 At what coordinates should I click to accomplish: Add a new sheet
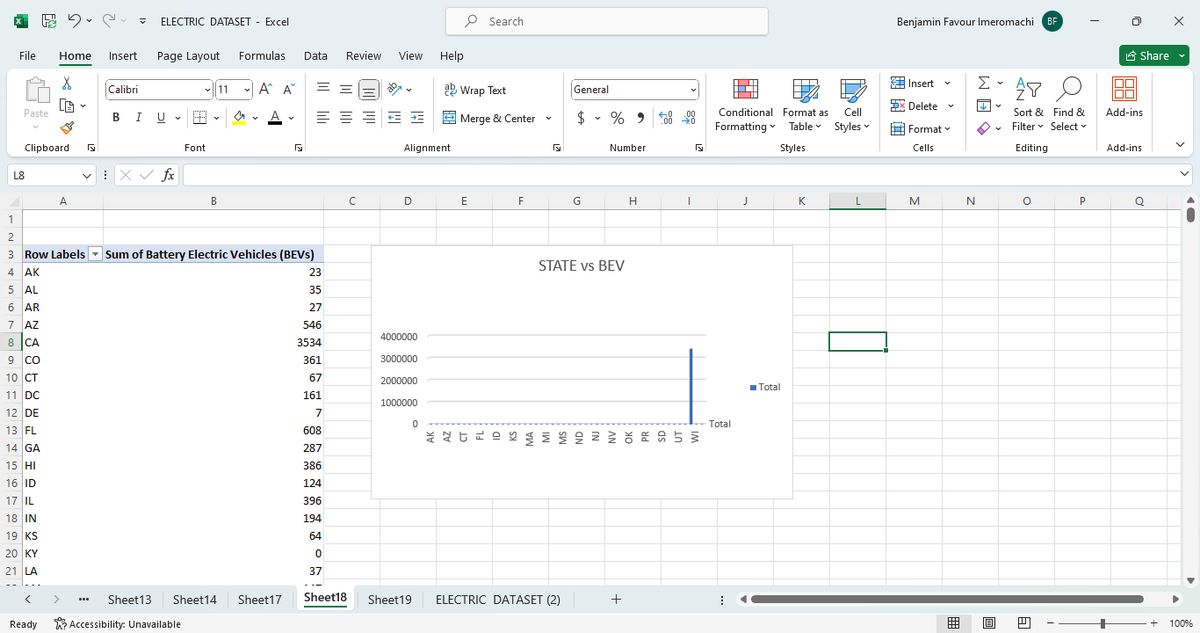tap(616, 600)
